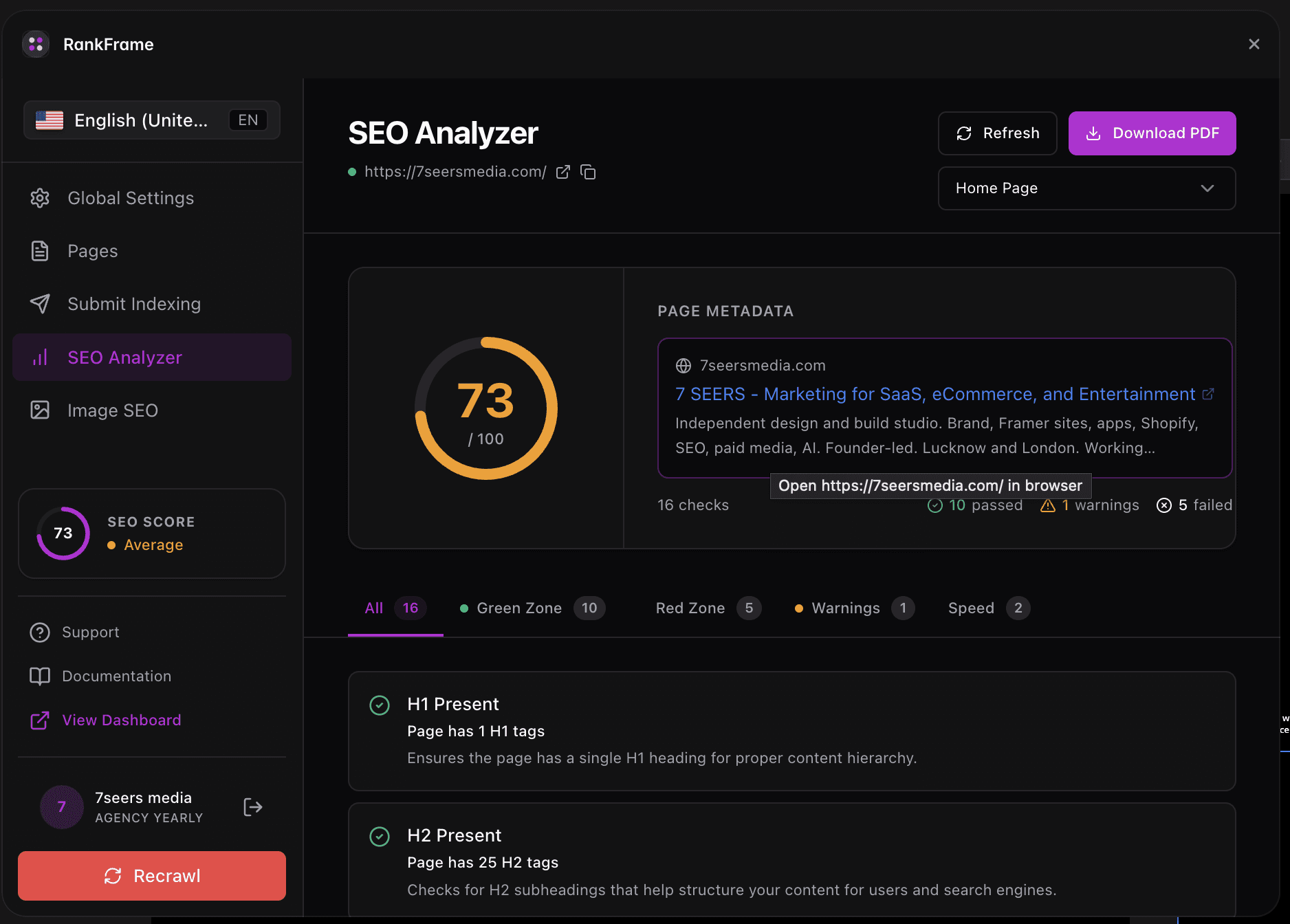
Task: Open View Dashboard link
Action: click(122, 720)
